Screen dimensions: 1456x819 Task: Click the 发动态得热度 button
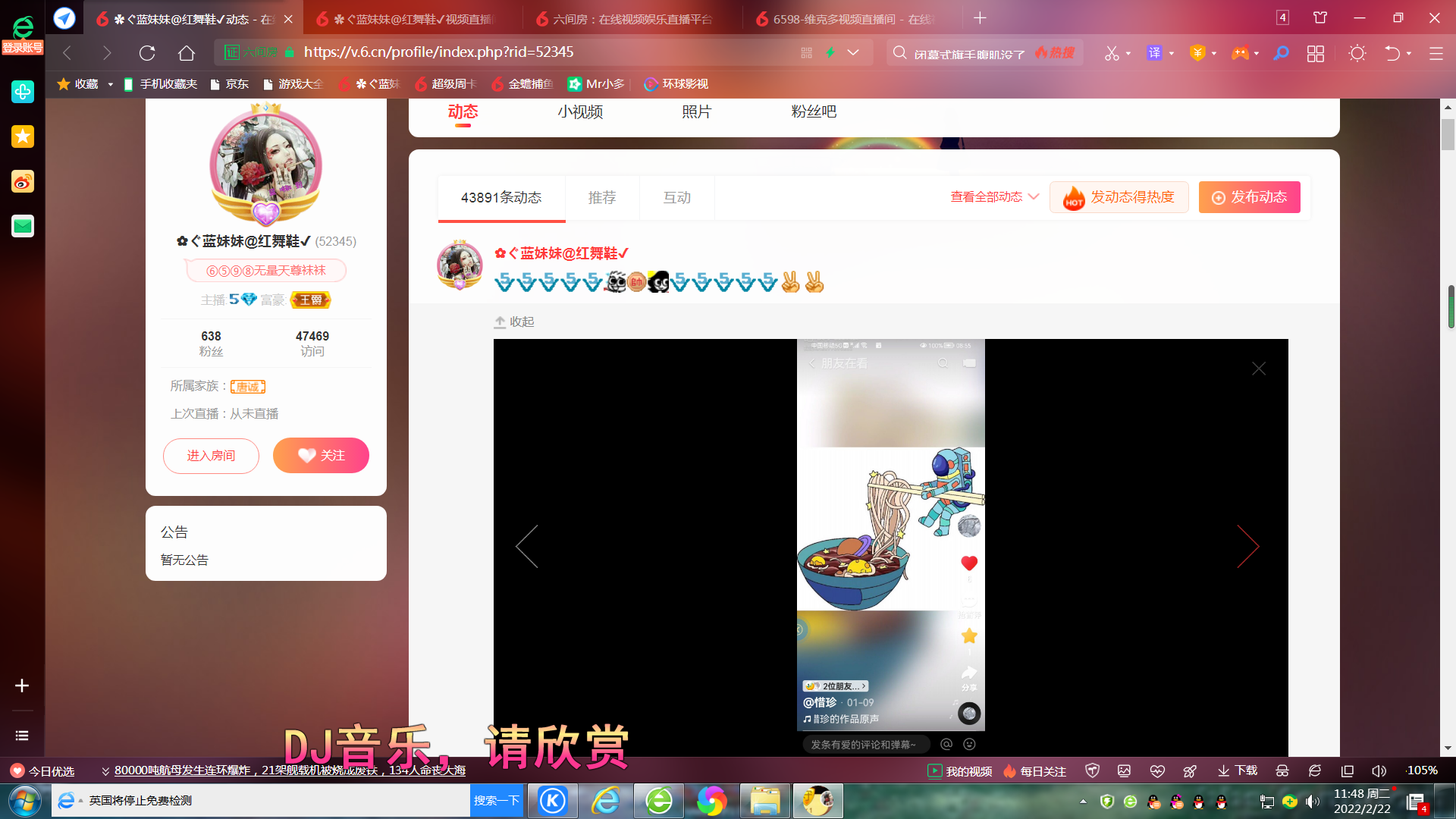(1119, 197)
